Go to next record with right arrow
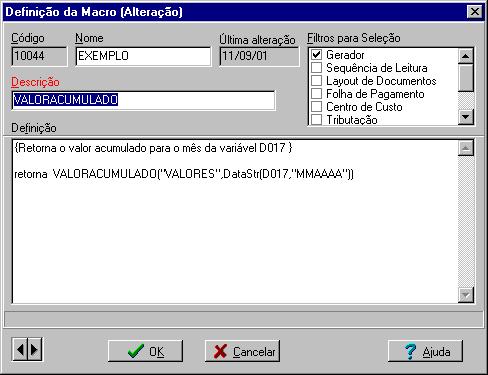Screen dimensions: 488x375 [35, 349]
